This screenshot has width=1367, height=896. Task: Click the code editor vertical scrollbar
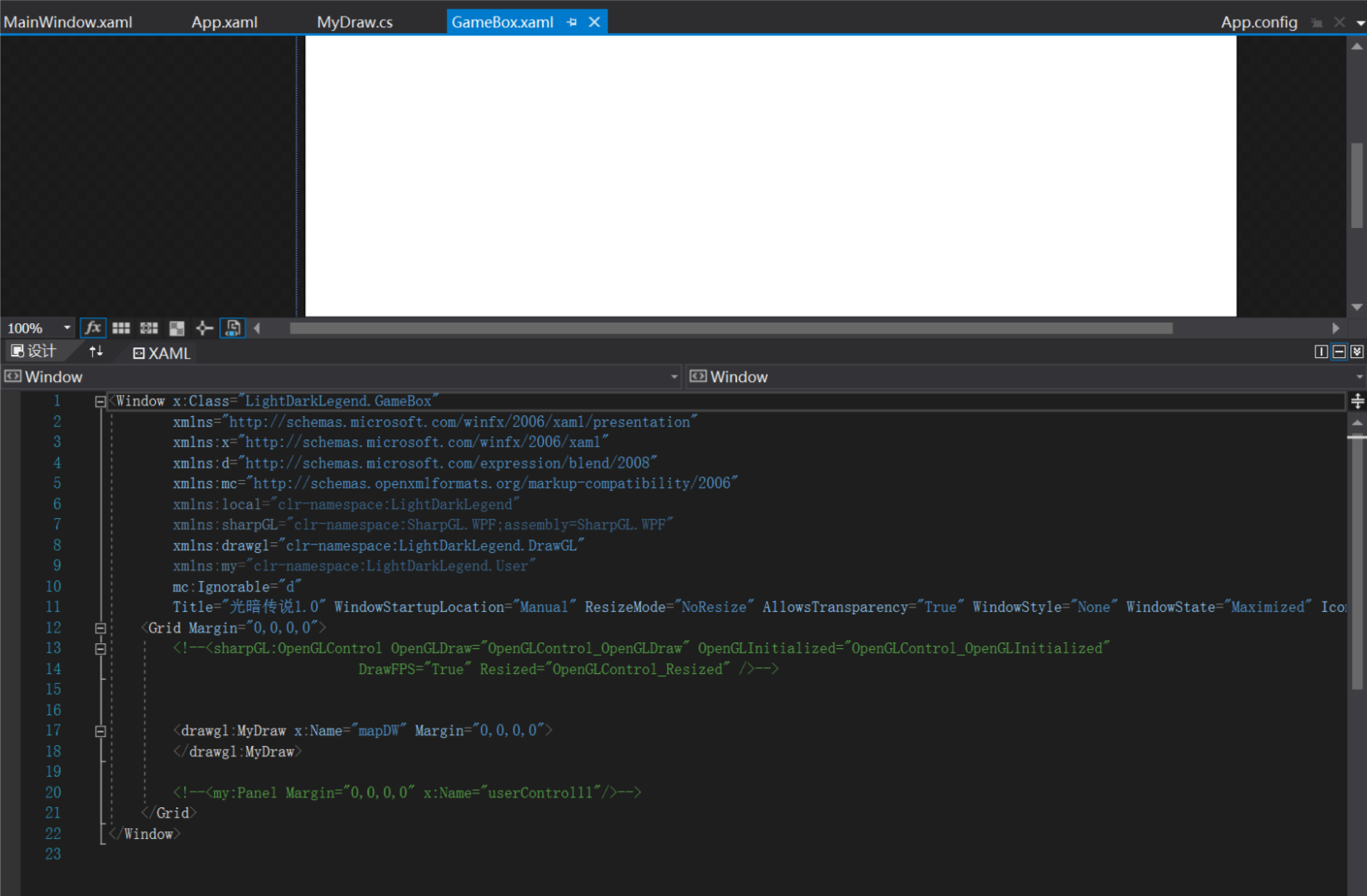[x=1357, y=563]
